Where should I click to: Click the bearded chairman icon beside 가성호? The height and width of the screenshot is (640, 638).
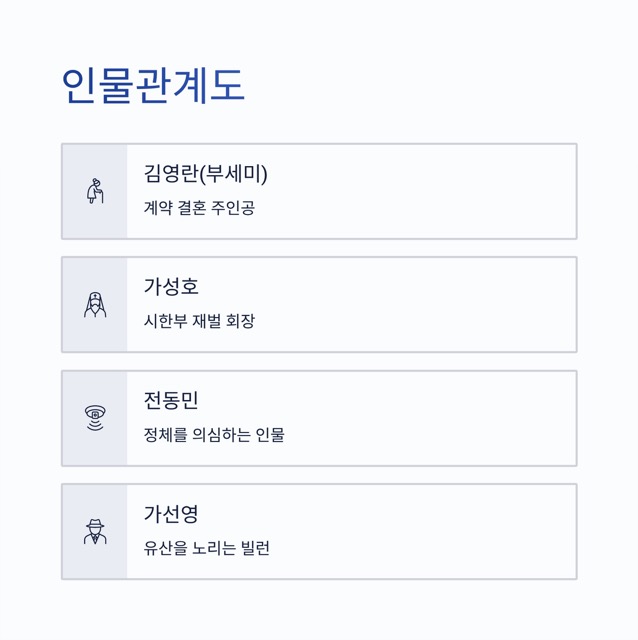(95, 304)
